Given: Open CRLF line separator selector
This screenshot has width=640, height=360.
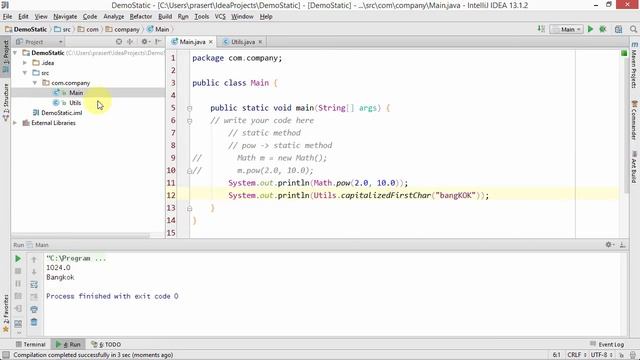Looking at the screenshot, I should click(x=576, y=355).
